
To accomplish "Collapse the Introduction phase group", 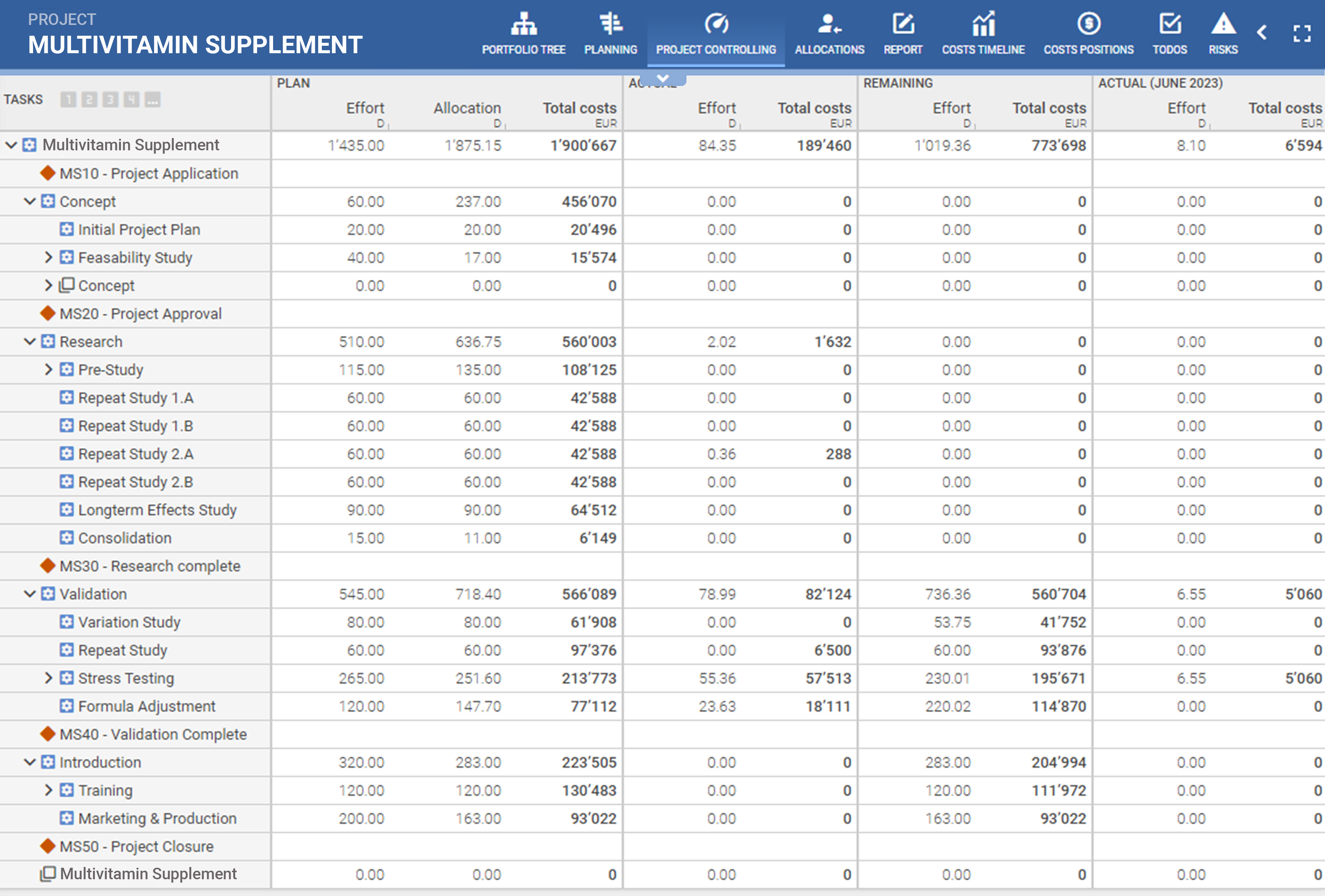I will [x=30, y=762].
